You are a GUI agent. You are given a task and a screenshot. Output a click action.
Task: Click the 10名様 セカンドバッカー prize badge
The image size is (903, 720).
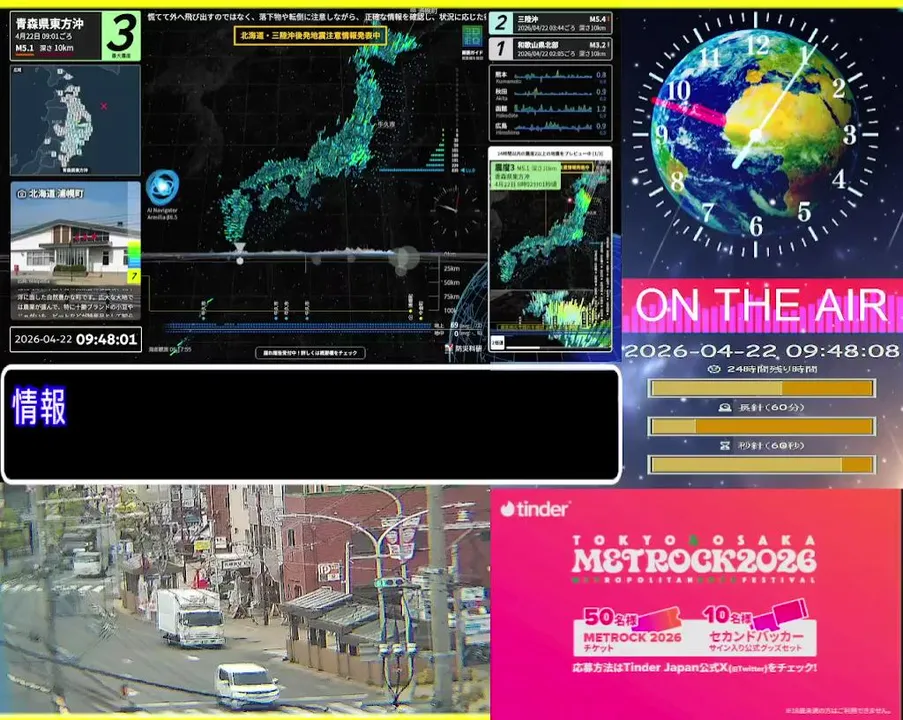[756, 628]
